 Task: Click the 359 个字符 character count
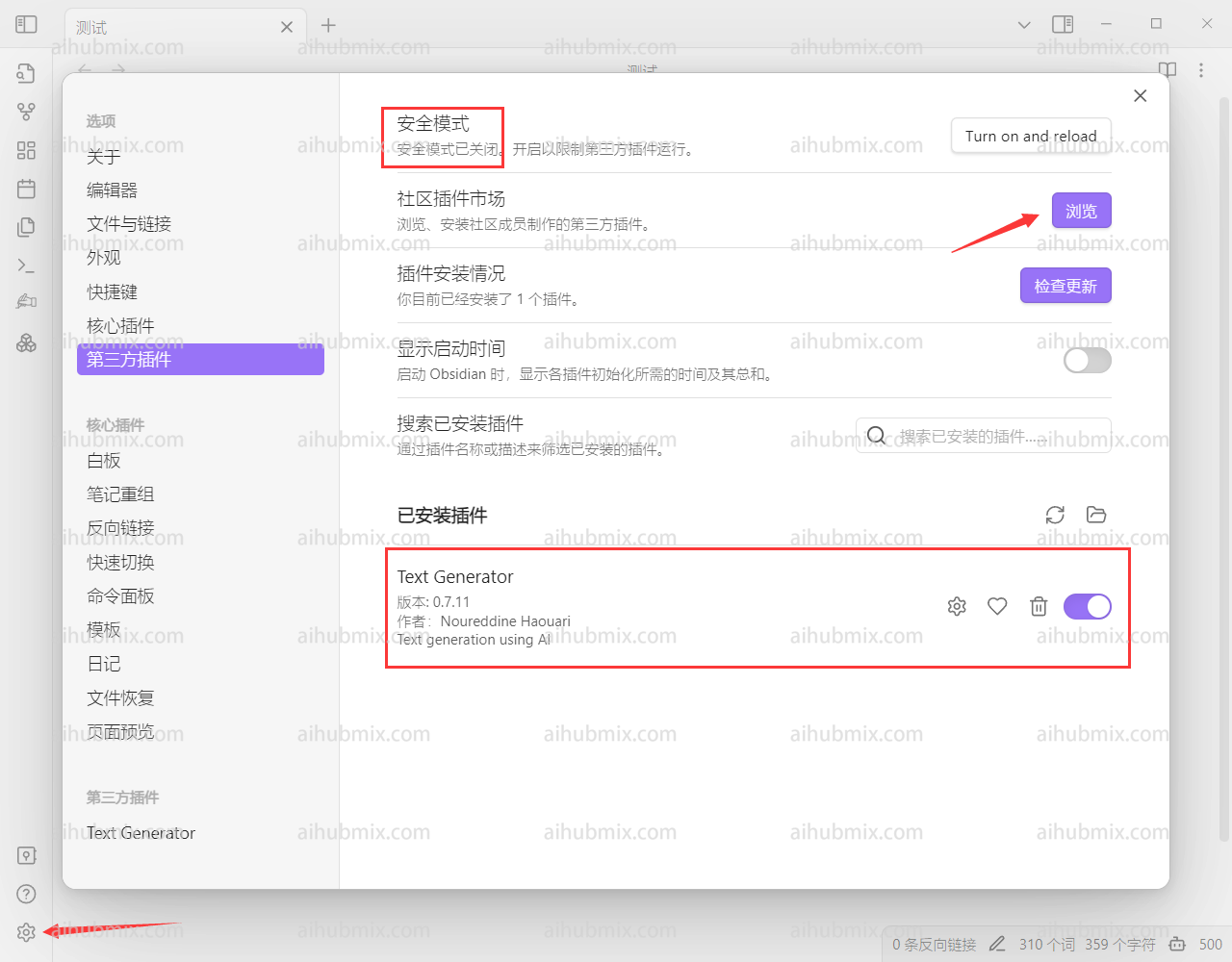(x=1119, y=944)
